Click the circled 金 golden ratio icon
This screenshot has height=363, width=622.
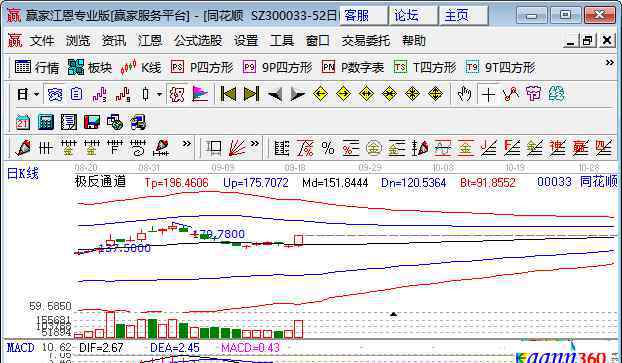(x=373, y=148)
